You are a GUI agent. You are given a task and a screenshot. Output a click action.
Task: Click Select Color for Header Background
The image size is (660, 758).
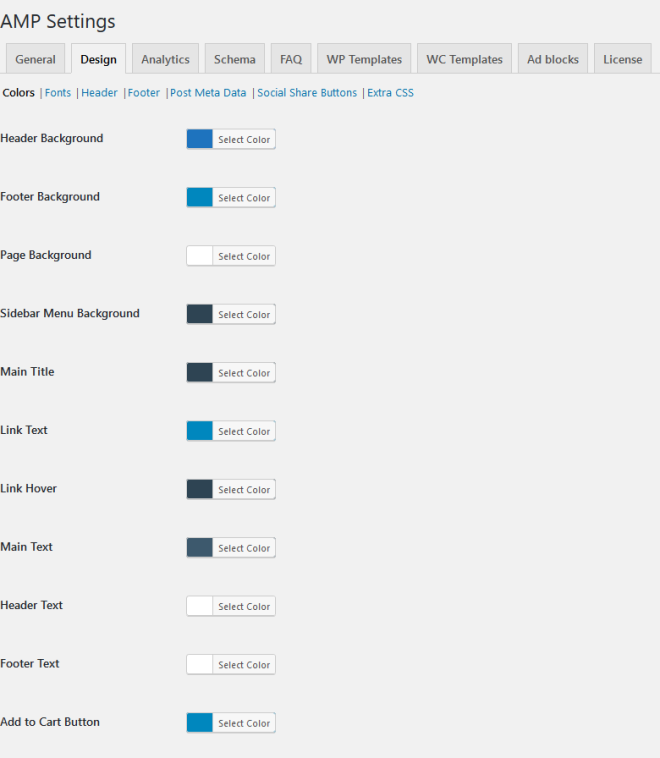[244, 139]
